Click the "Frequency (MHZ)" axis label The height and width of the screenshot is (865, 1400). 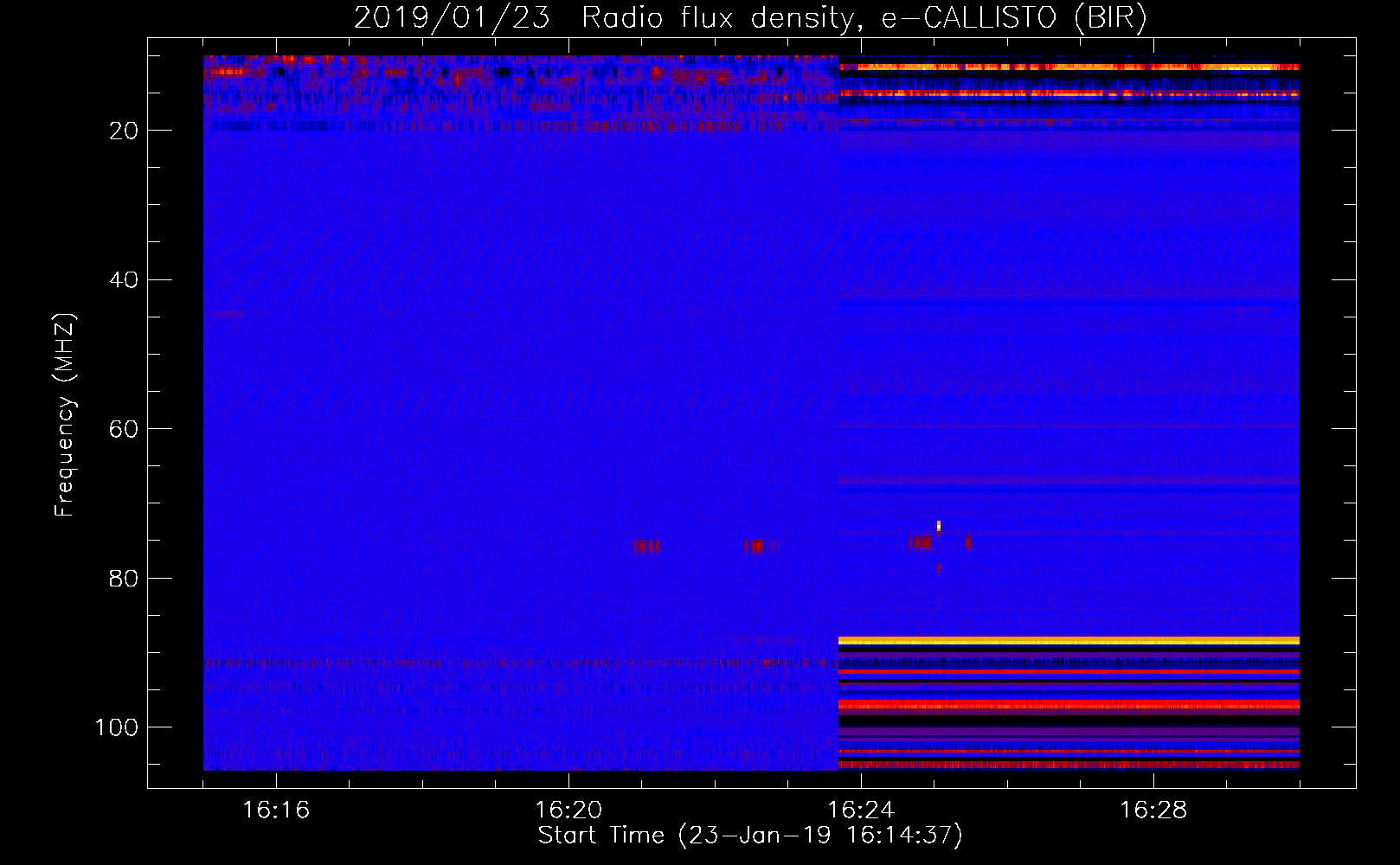(65, 414)
